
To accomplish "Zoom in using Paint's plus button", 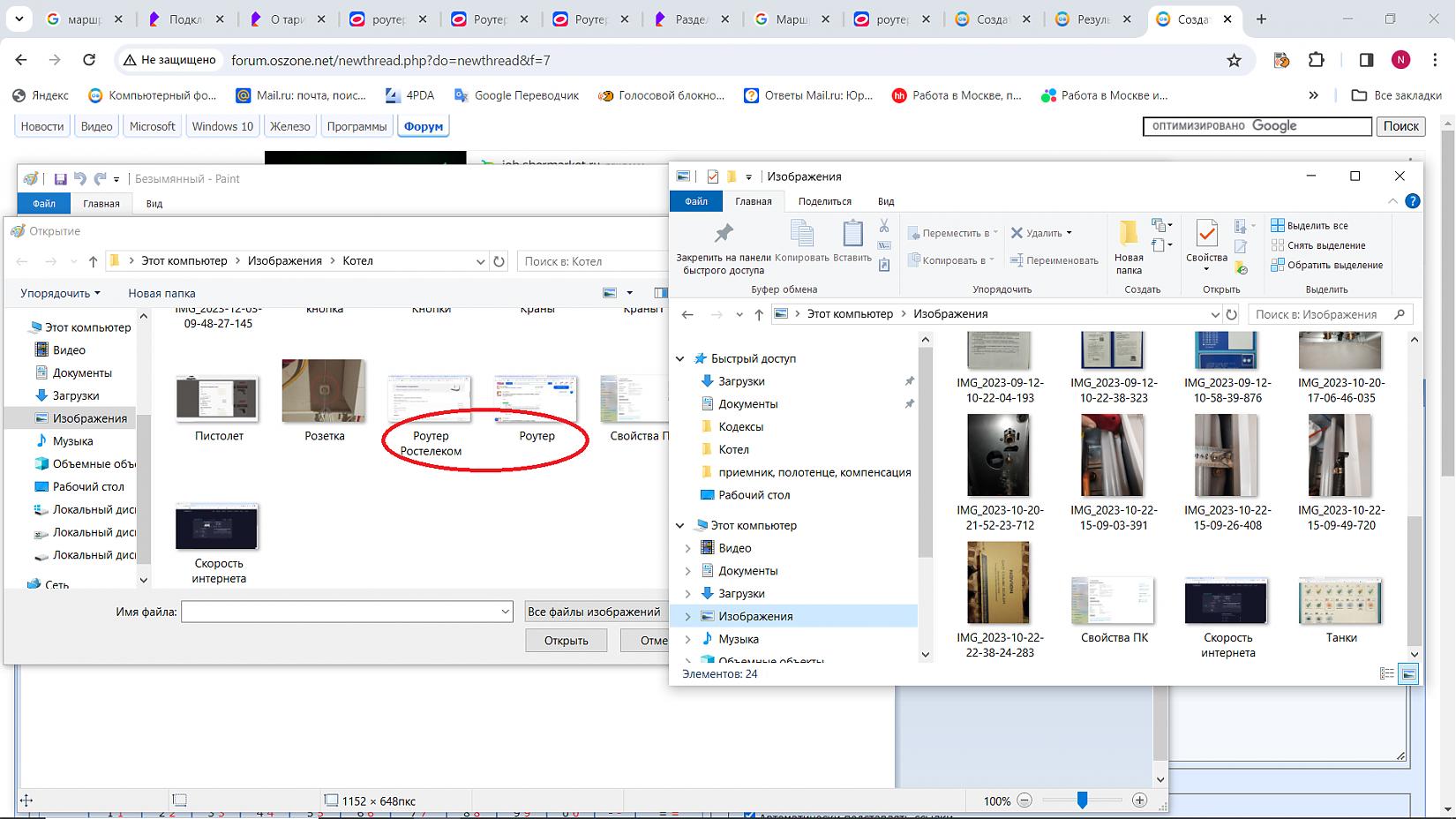I will coord(1139,800).
